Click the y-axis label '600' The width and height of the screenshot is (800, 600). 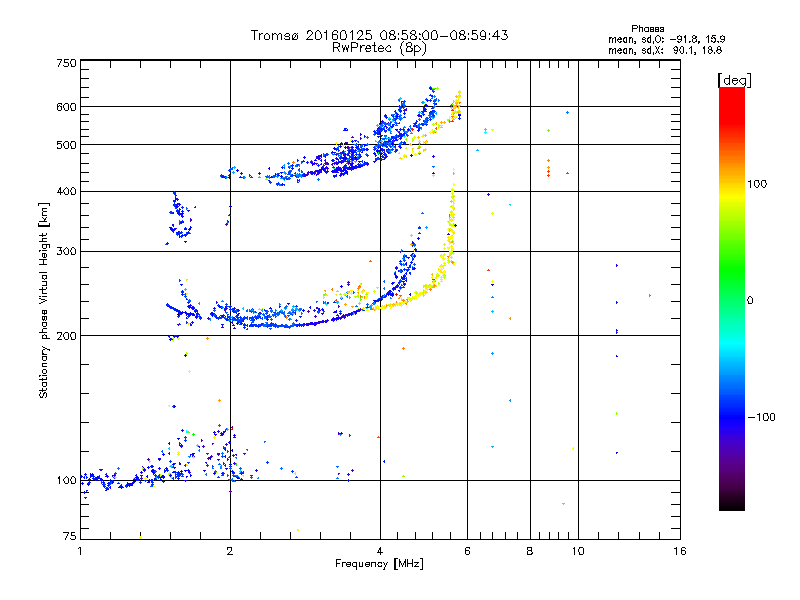coord(66,107)
